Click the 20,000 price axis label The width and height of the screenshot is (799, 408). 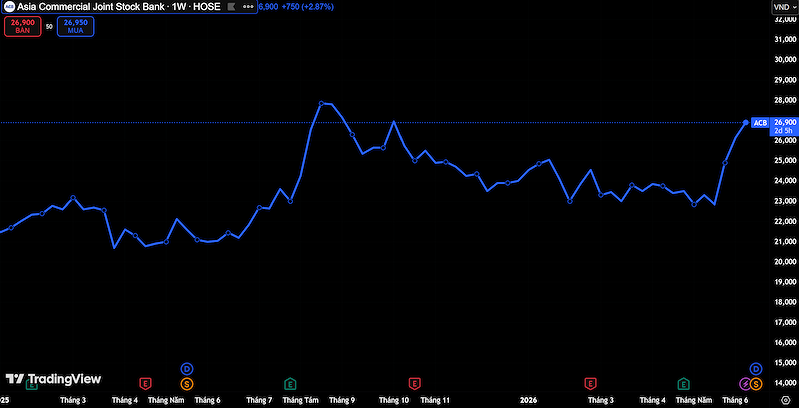pos(785,262)
